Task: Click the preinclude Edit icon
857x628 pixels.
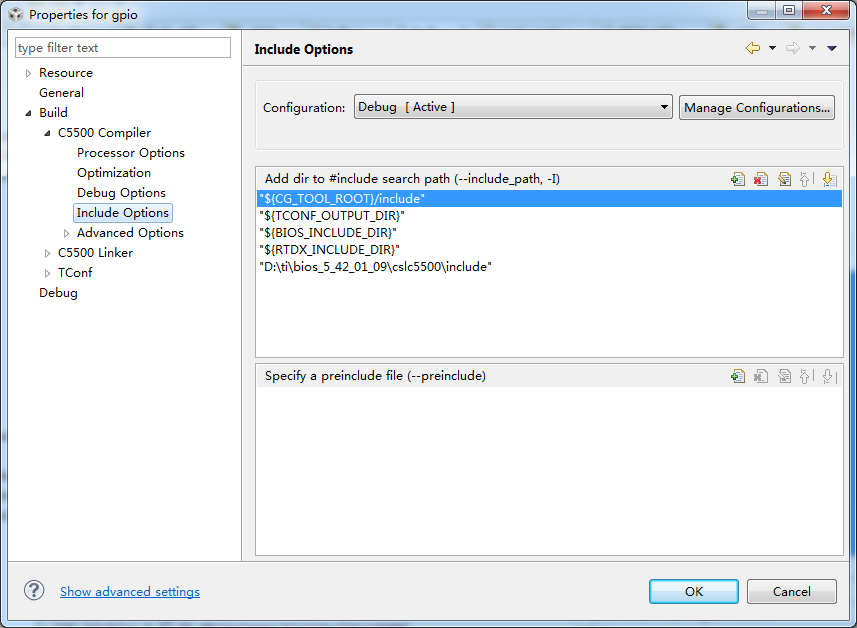Action: point(784,375)
